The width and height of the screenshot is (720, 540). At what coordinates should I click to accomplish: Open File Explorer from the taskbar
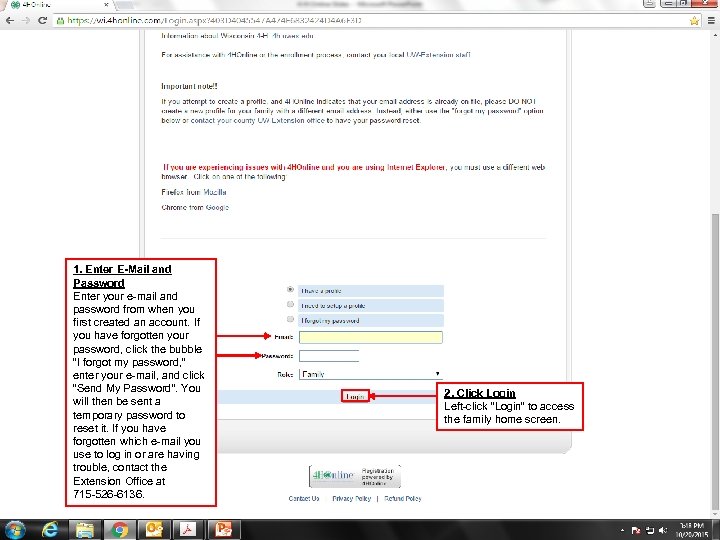pyautogui.click(x=85, y=530)
